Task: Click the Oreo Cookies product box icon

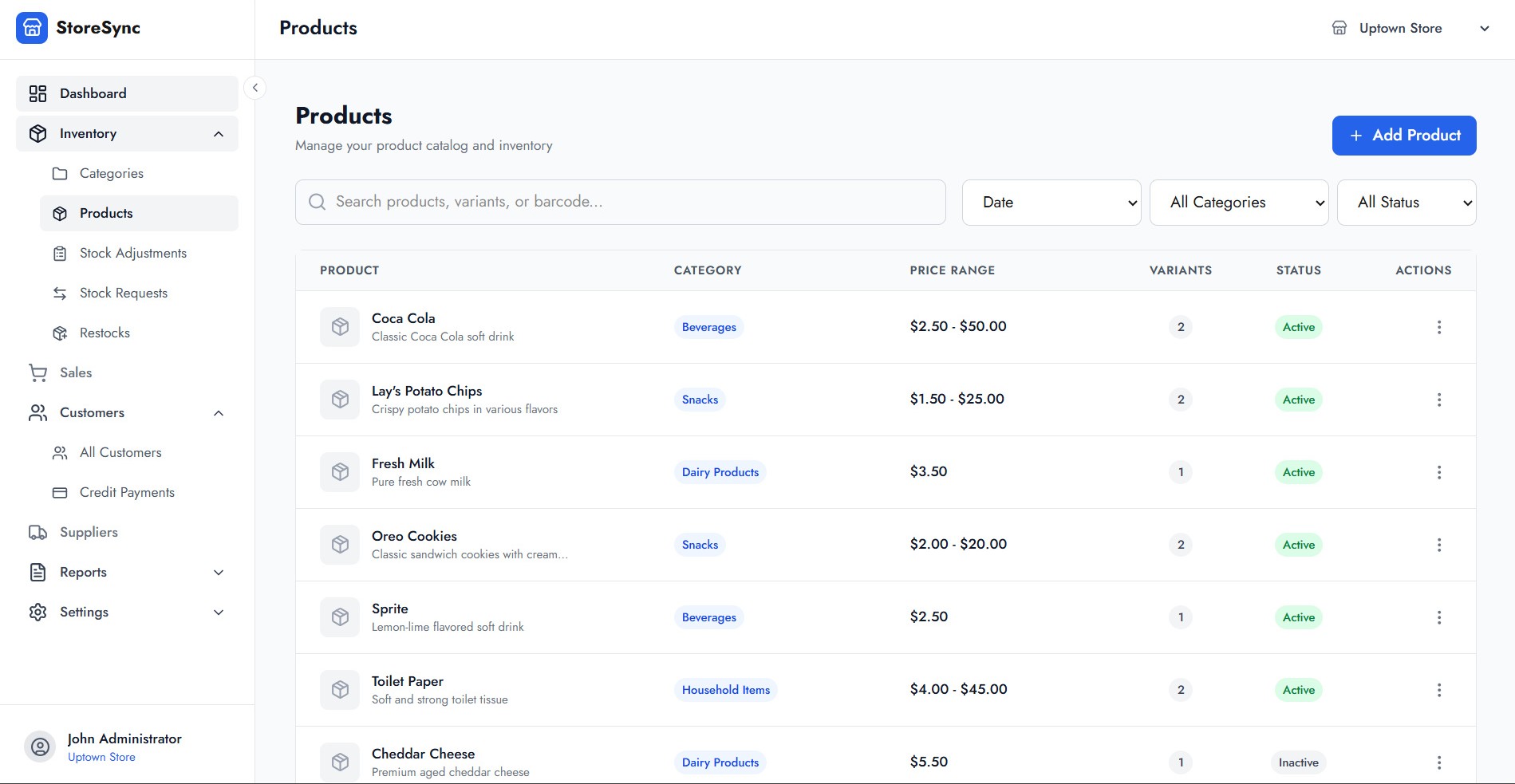Action: (340, 545)
